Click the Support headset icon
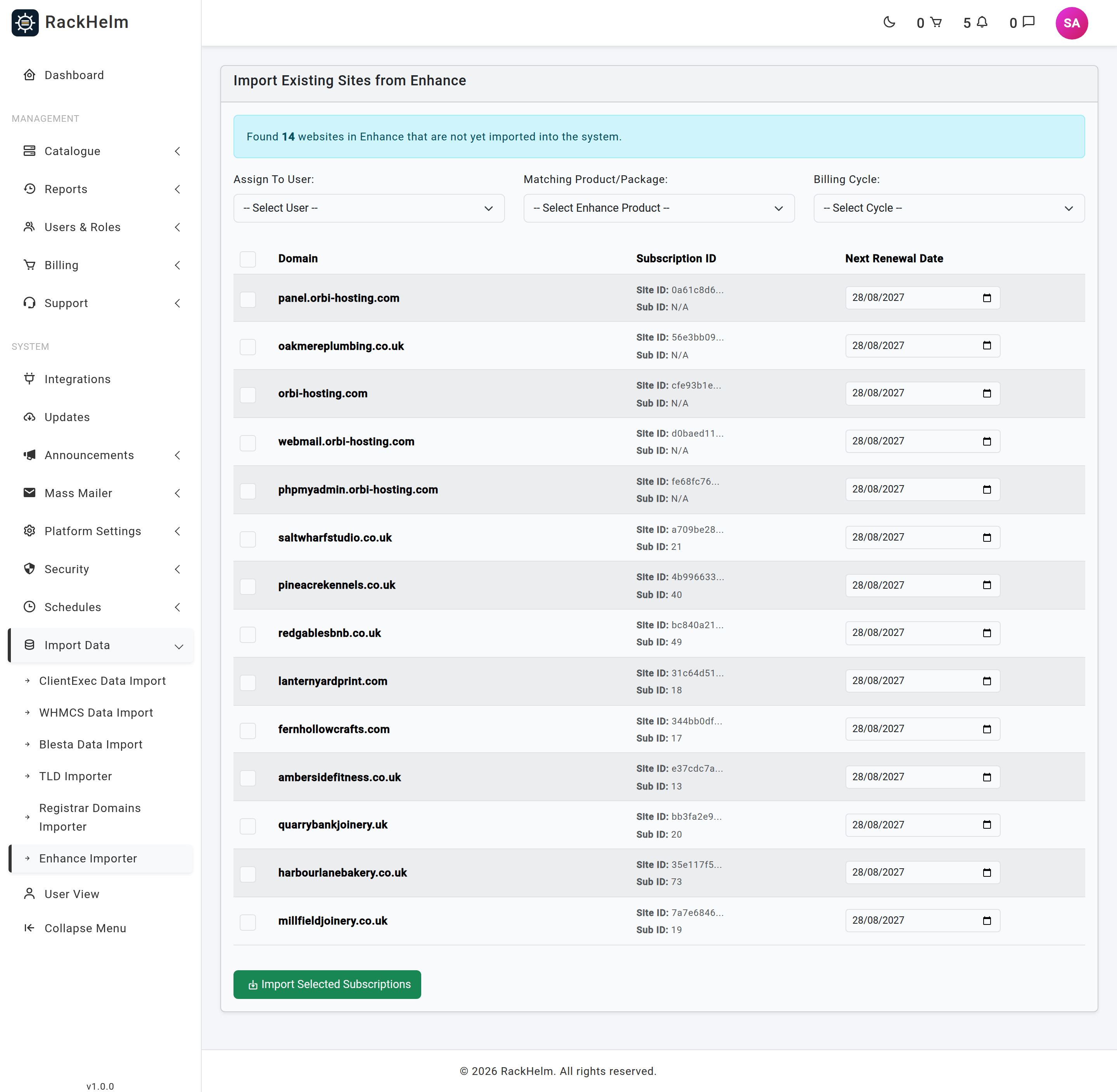 (29, 302)
